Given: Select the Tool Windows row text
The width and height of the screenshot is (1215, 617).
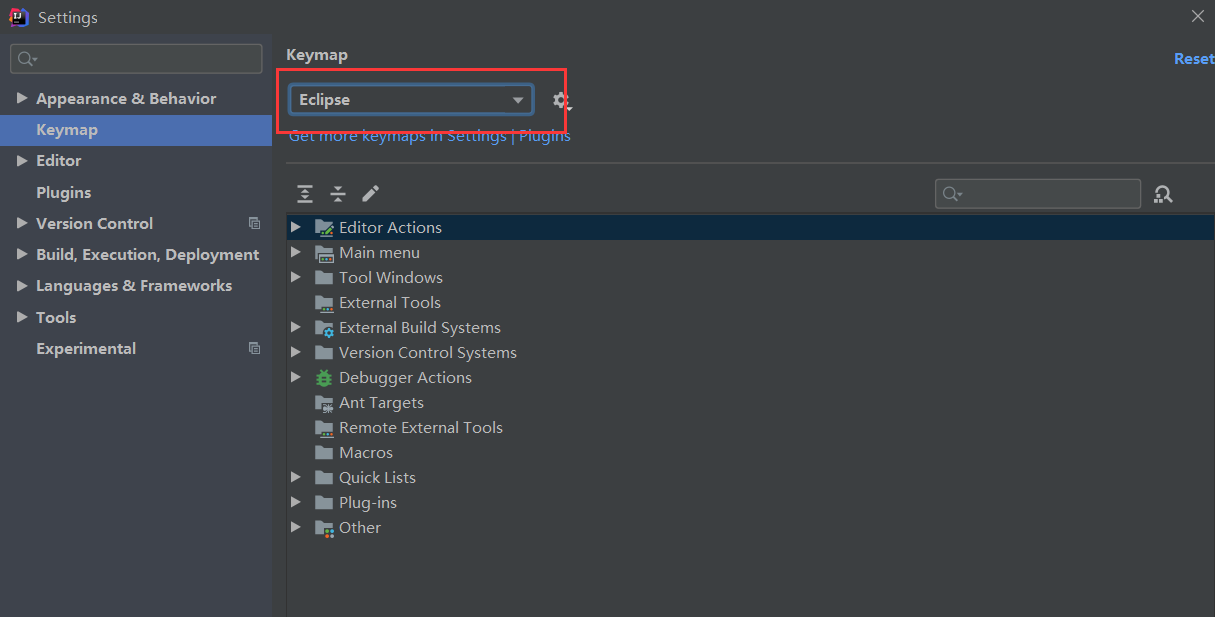Looking at the screenshot, I should (x=391, y=278).
